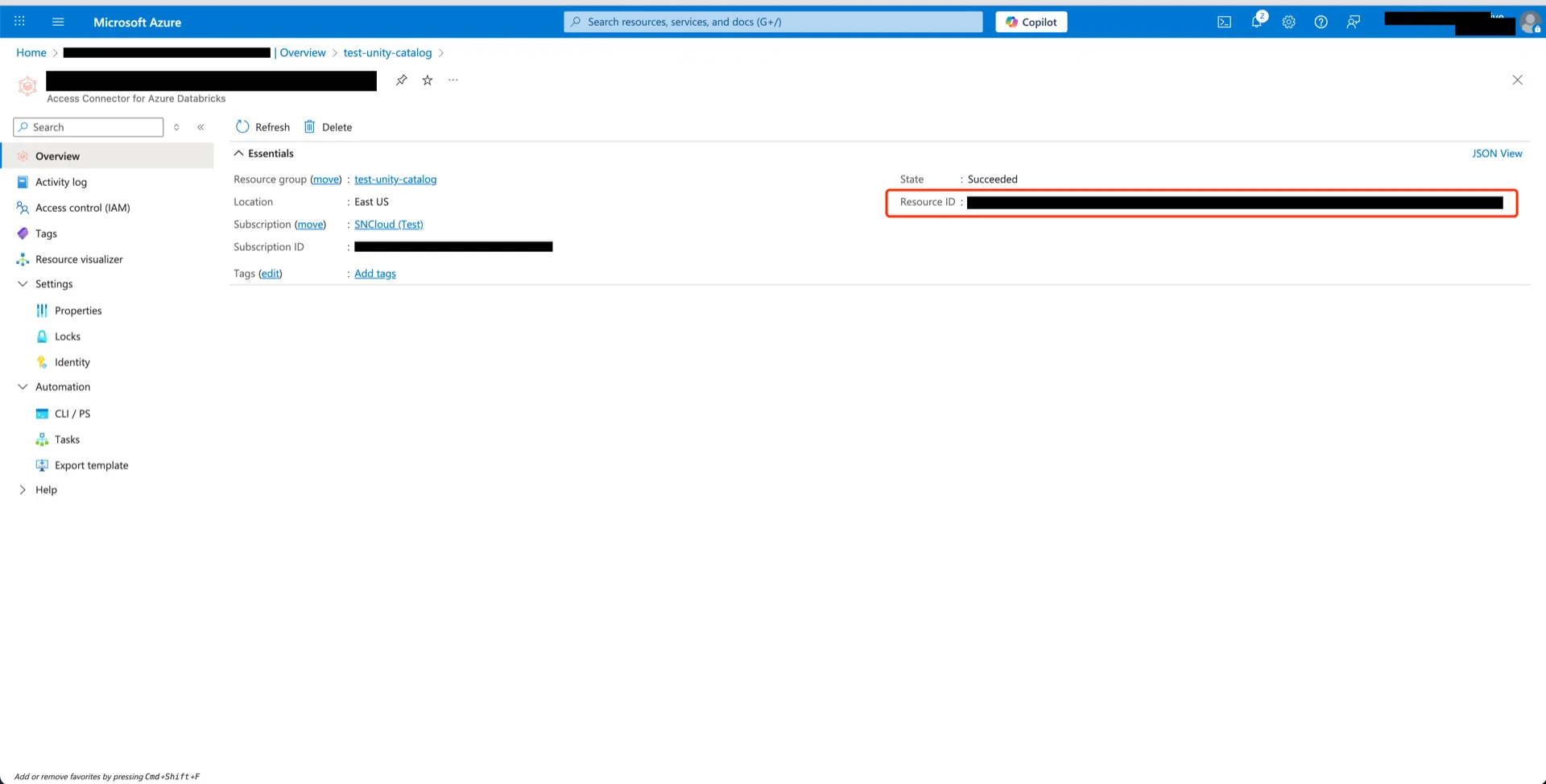1546x784 pixels.
Task: Click the Refresh icon button
Action: pos(262,127)
